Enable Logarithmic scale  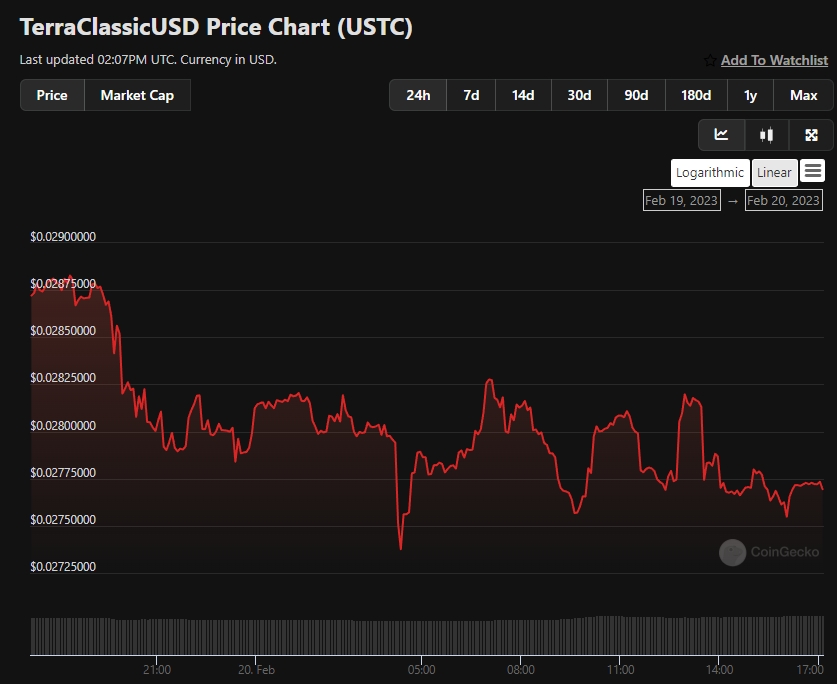click(x=710, y=172)
